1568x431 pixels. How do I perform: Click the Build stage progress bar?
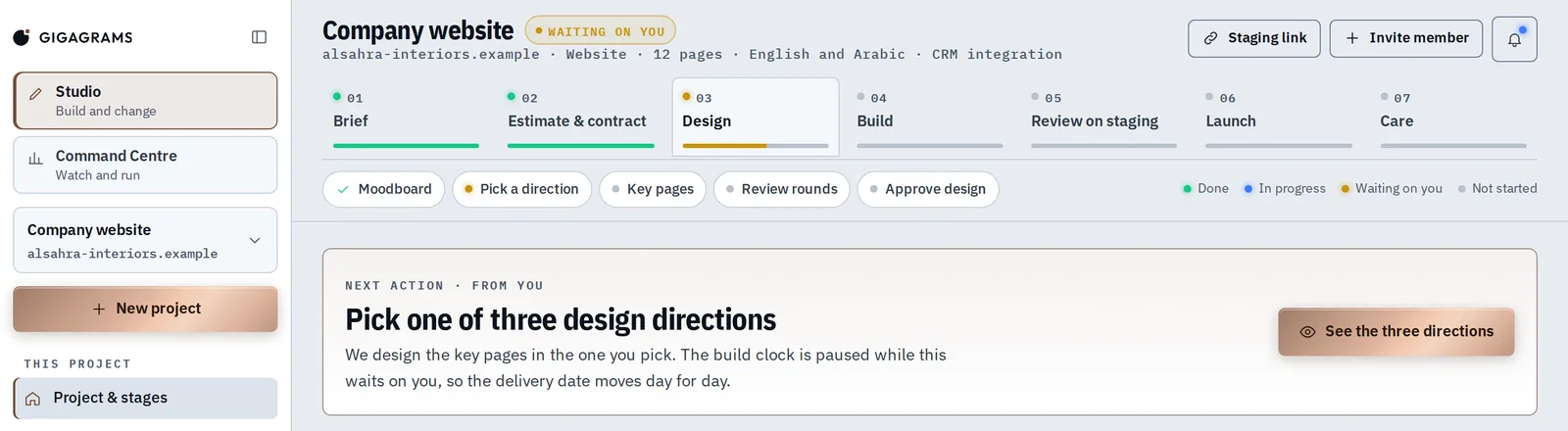929,146
